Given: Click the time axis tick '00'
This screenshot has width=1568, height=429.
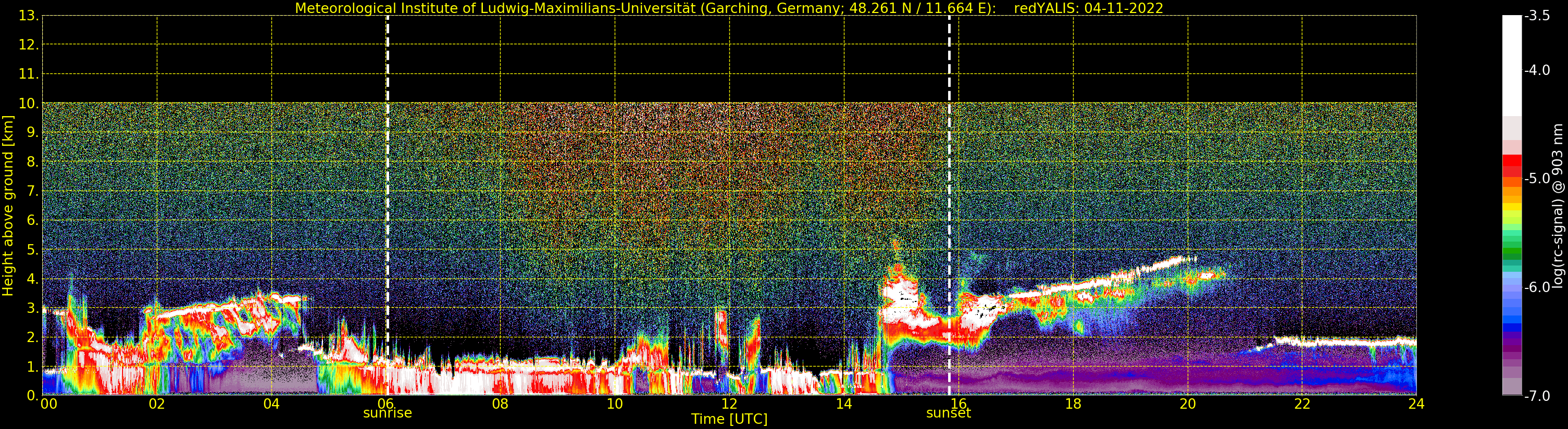Looking at the screenshot, I should (x=48, y=403).
